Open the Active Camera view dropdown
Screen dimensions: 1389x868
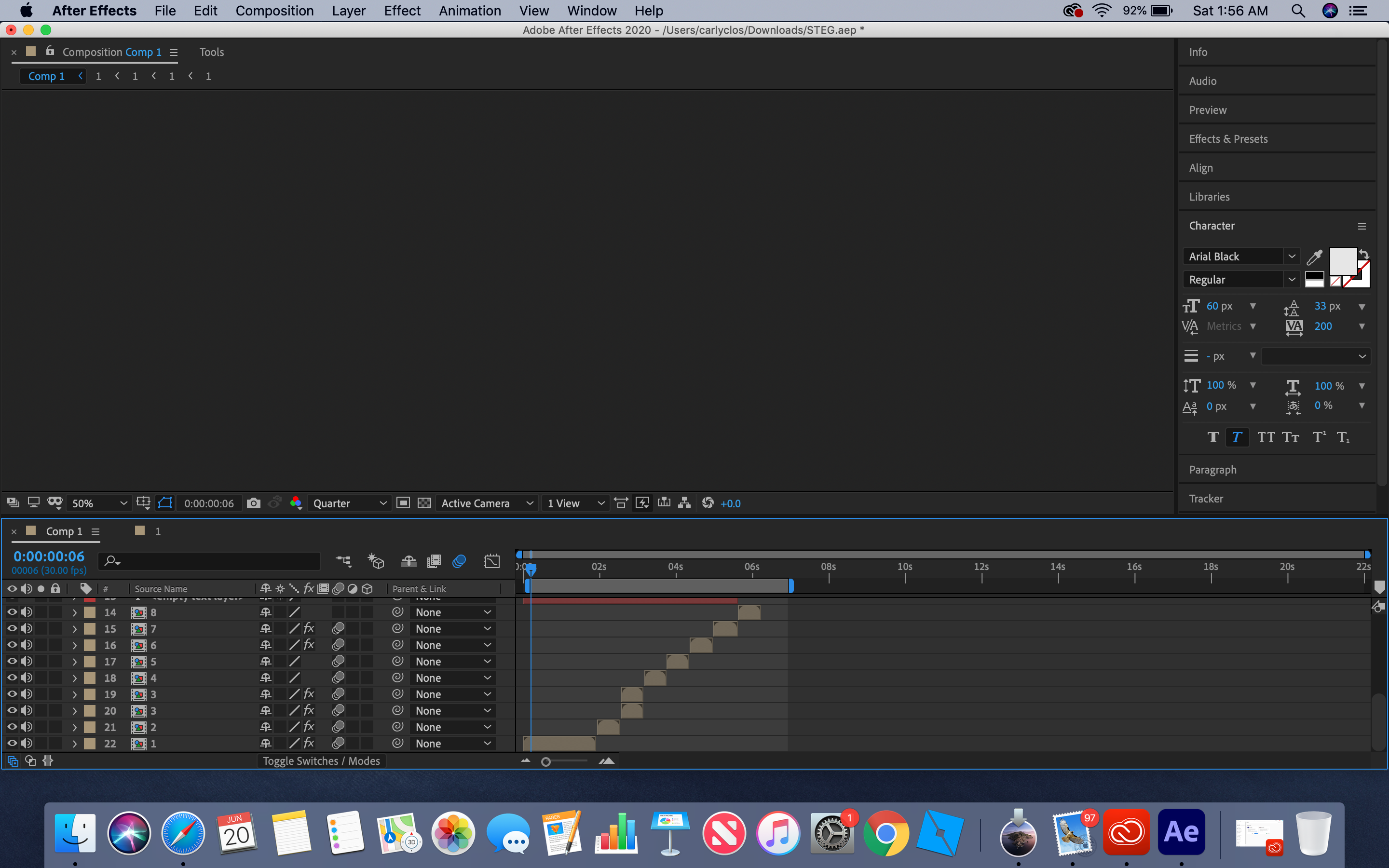pyautogui.click(x=487, y=503)
